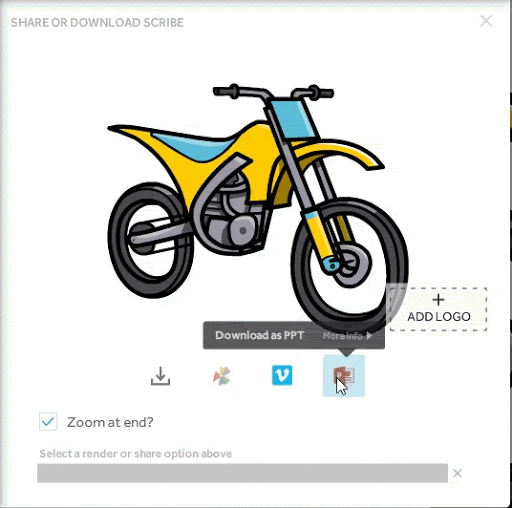Choose the PowerPoint export icon
This screenshot has height=508, width=512.
[344, 376]
